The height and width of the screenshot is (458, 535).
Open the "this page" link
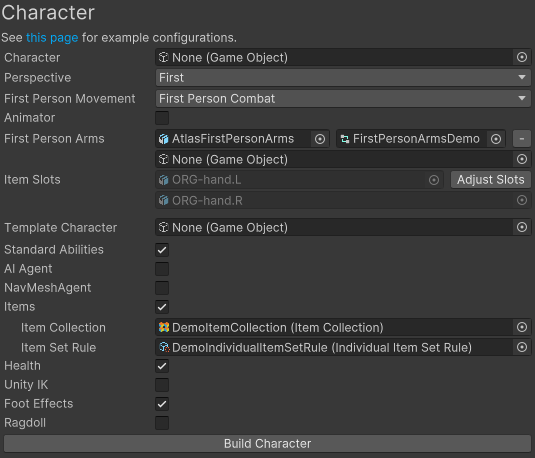[x=52, y=38]
